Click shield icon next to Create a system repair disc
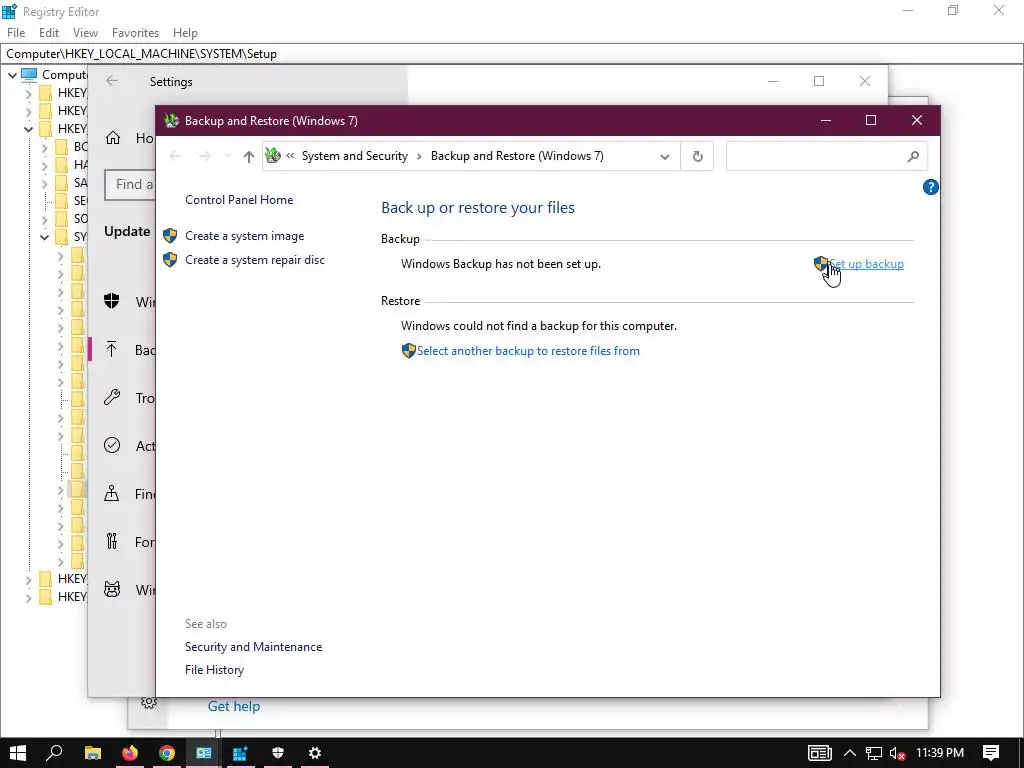The image size is (1024, 768). pos(170,260)
